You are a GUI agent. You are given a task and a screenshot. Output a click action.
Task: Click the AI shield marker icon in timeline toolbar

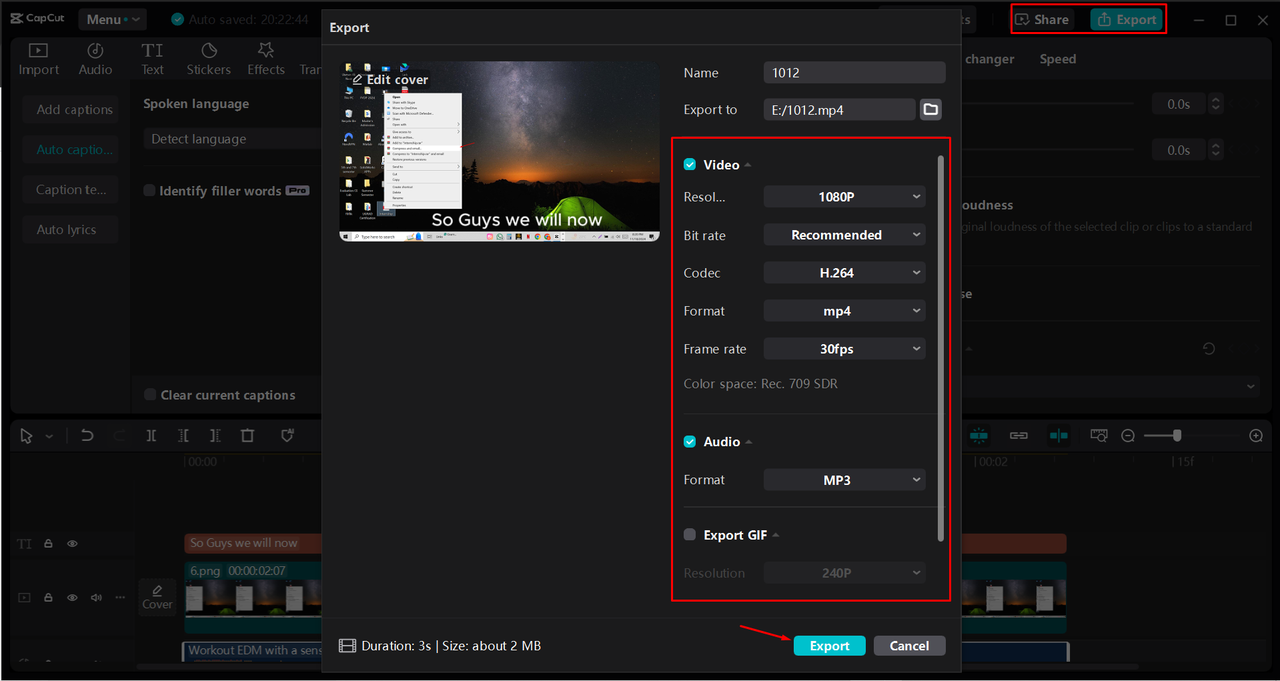(x=287, y=436)
